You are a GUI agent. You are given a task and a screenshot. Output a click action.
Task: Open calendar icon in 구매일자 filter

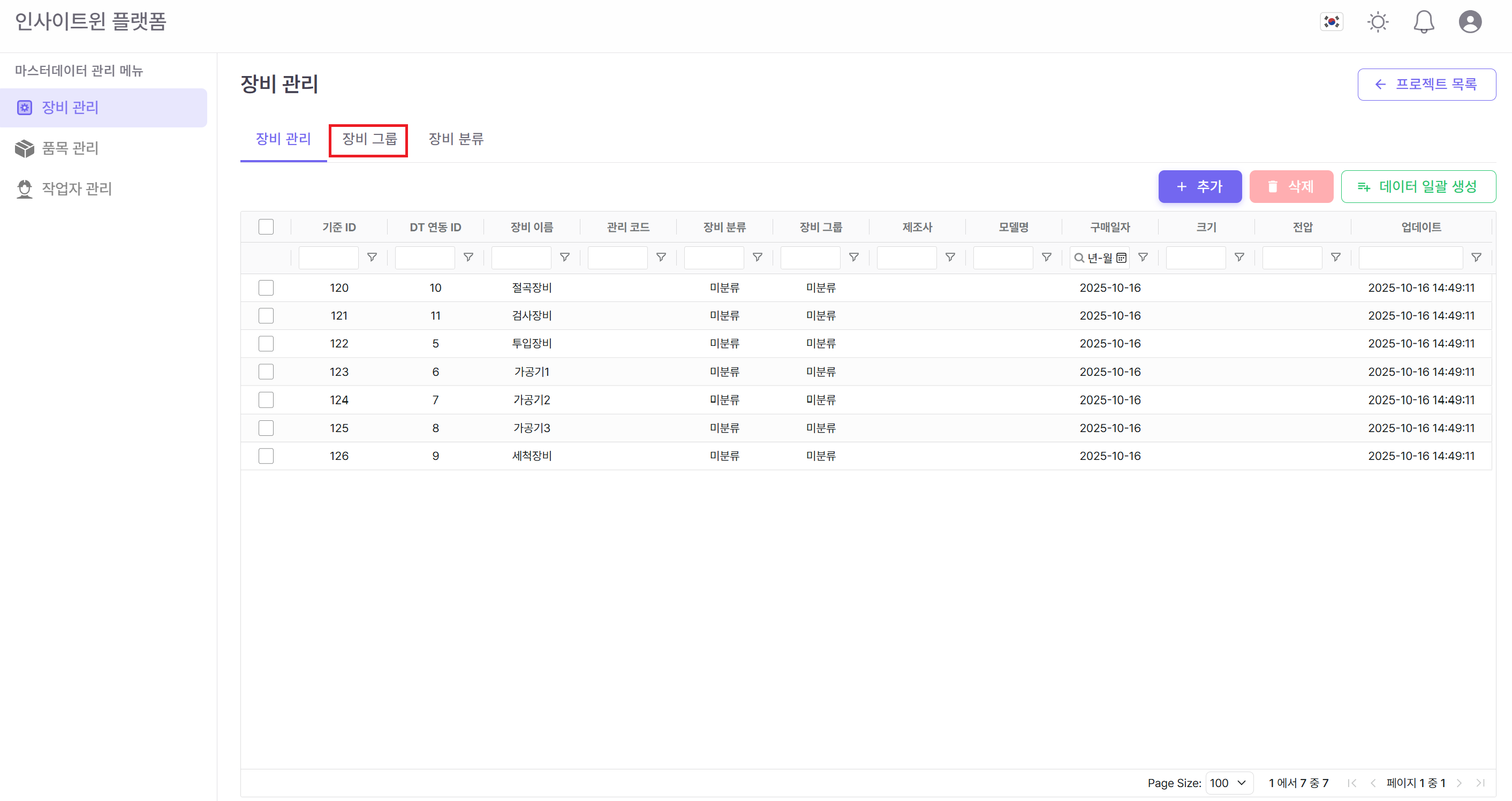[x=1121, y=258]
